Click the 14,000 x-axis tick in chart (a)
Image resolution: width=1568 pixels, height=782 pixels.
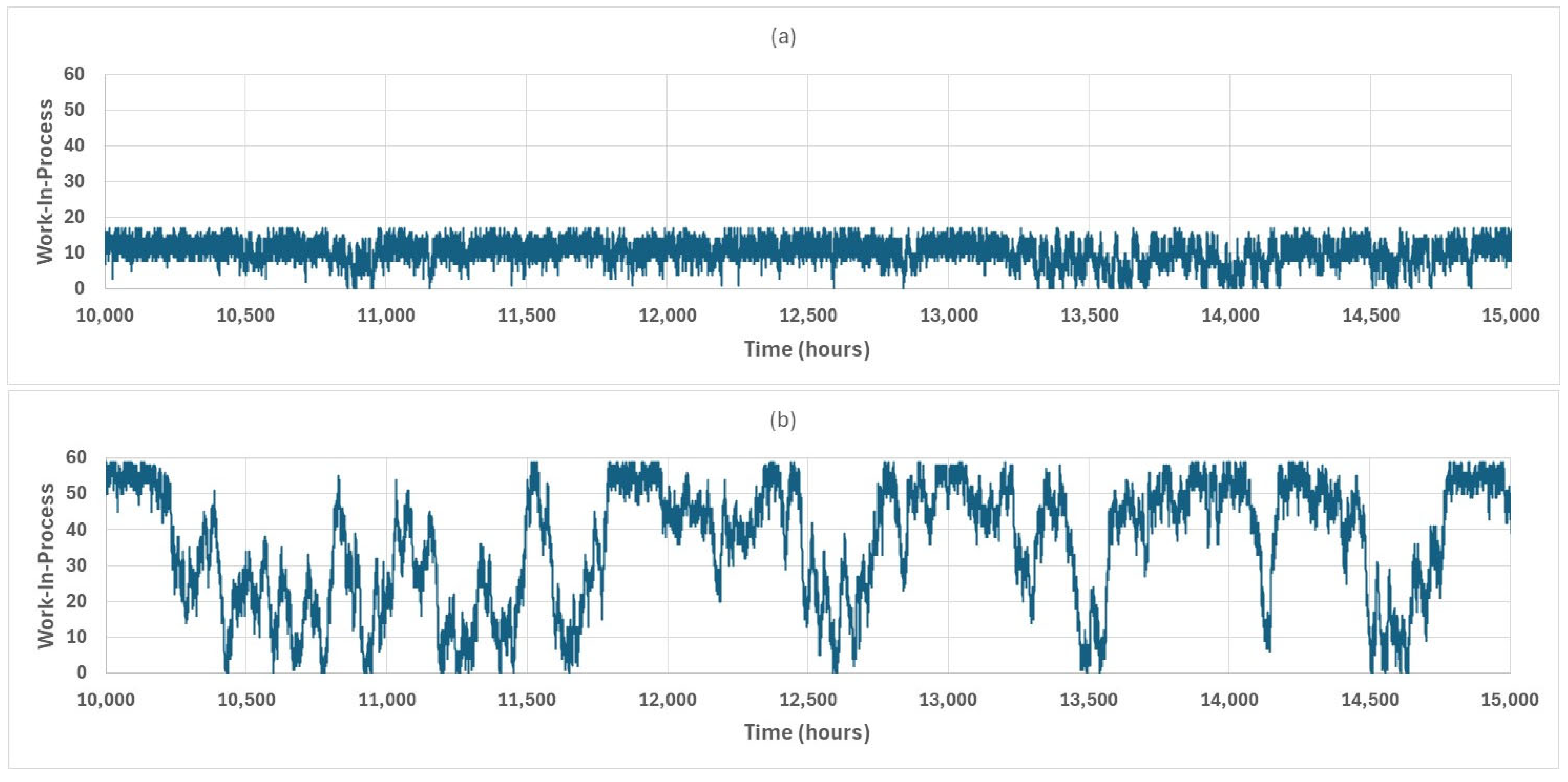1229,315
